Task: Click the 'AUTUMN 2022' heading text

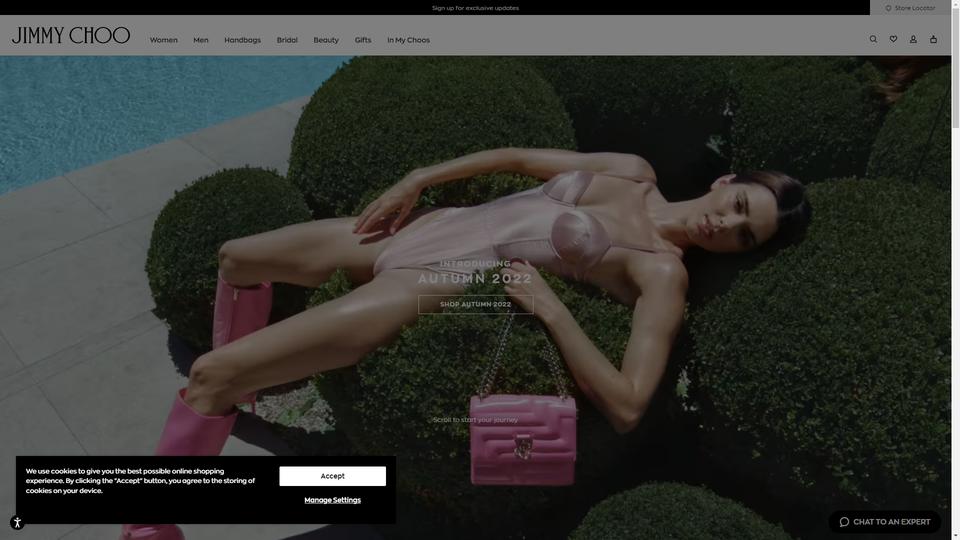Action: pyautogui.click(x=476, y=279)
